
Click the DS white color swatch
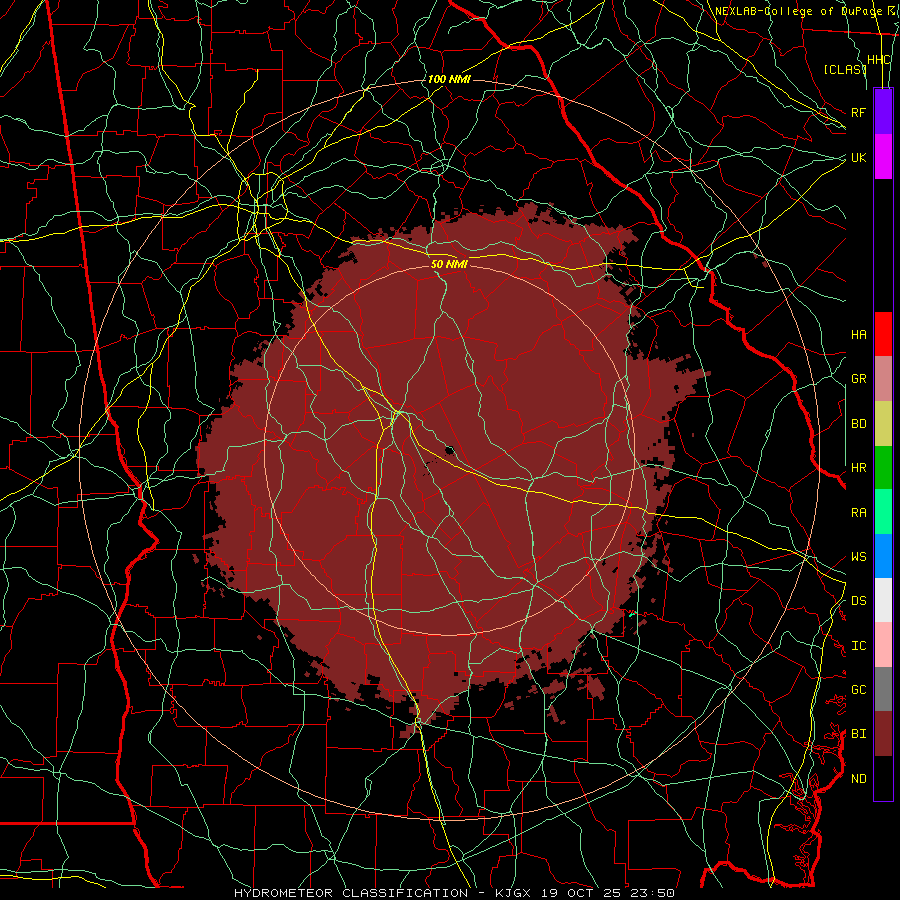883,600
